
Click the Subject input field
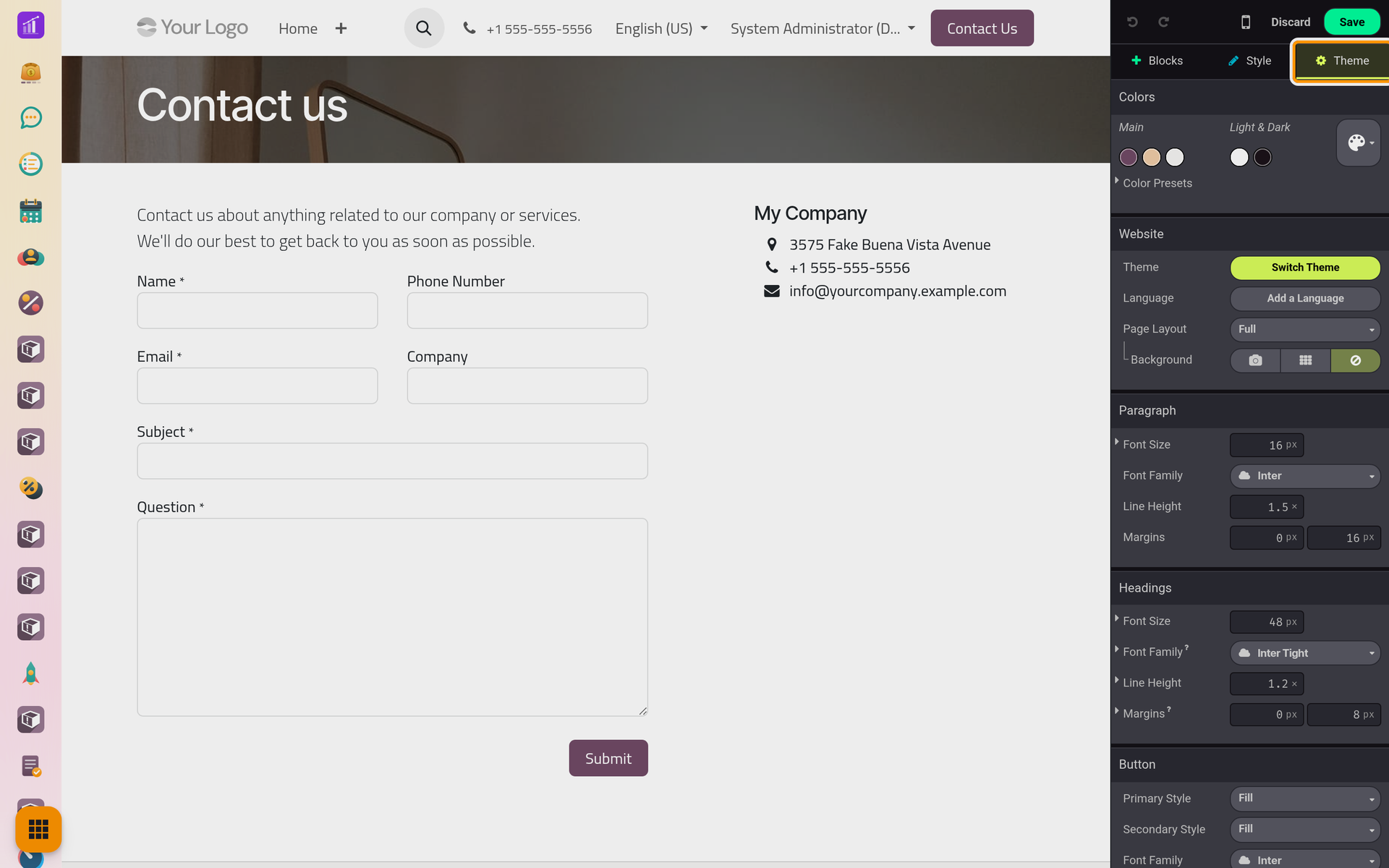[x=392, y=461]
